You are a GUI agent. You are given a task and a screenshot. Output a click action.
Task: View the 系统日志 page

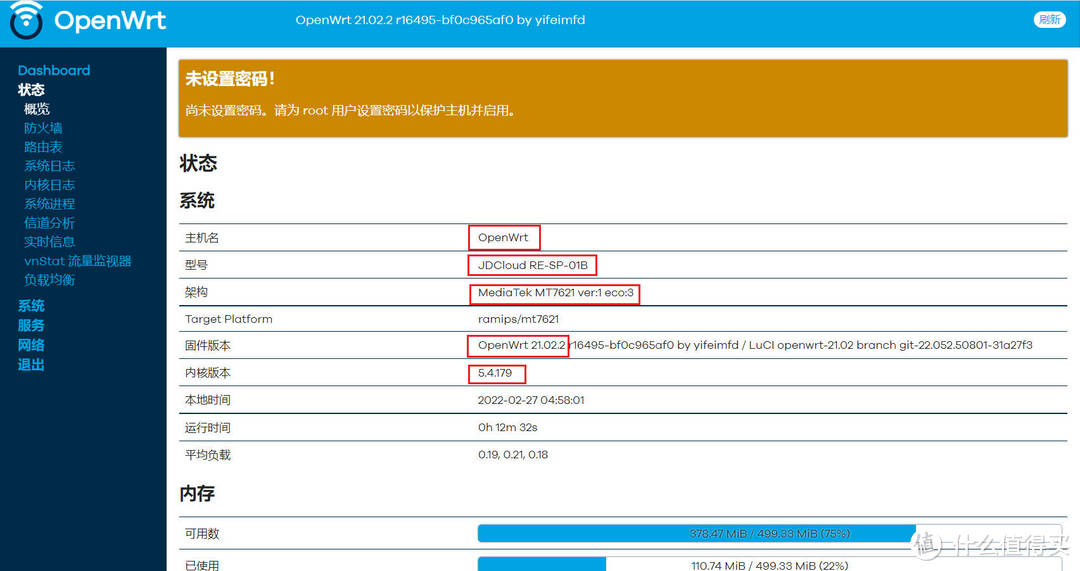coord(49,166)
